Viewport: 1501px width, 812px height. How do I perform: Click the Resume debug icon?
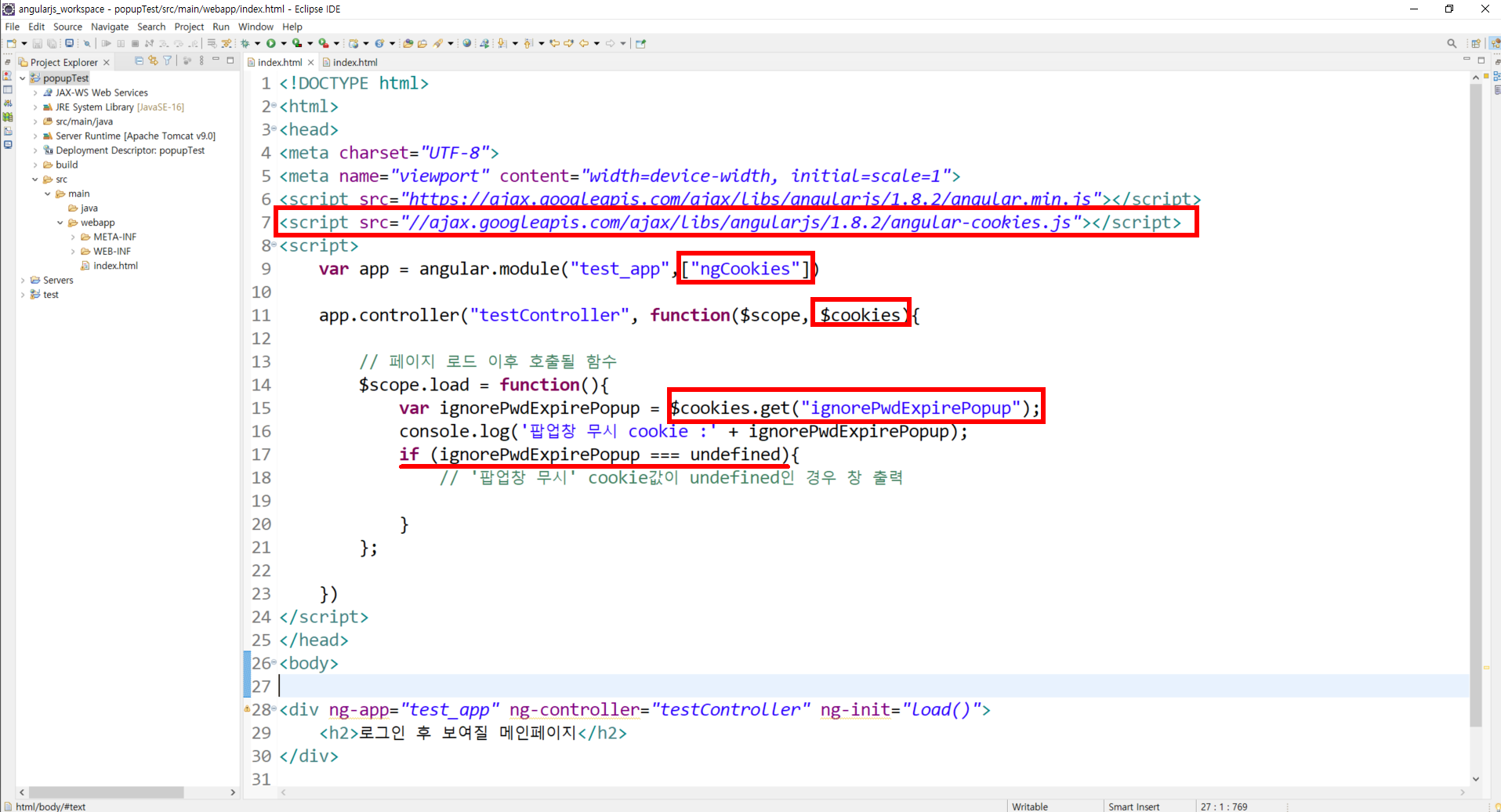(x=106, y=43)
